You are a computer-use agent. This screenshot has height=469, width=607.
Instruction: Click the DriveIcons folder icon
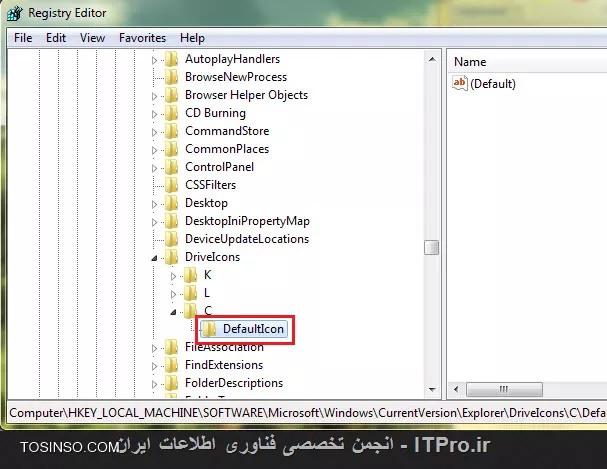pos(171,257)
